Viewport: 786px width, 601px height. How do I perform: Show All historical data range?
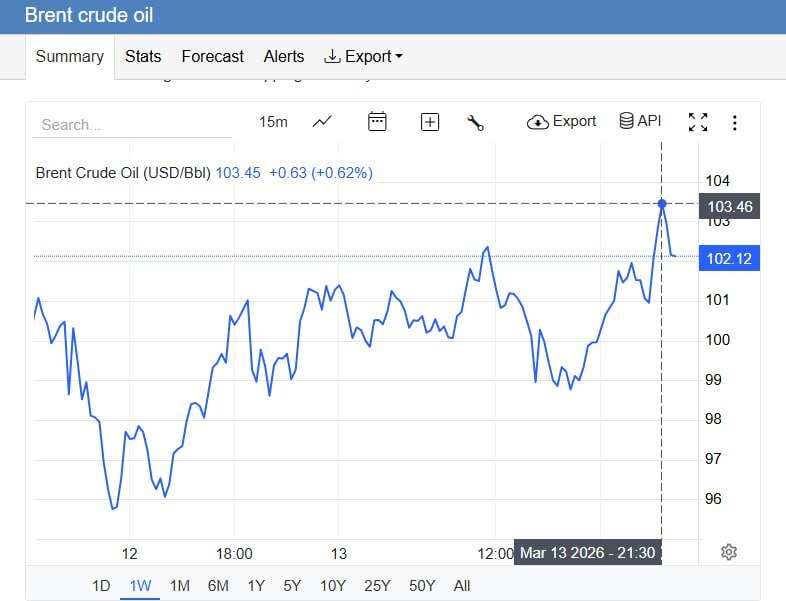click(461, 586)
